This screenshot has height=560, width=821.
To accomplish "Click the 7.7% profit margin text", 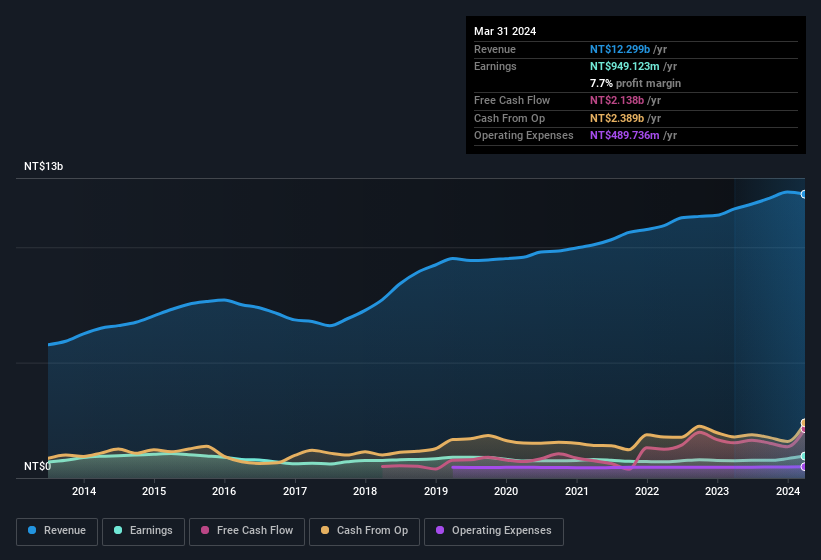I will point(635,83).
